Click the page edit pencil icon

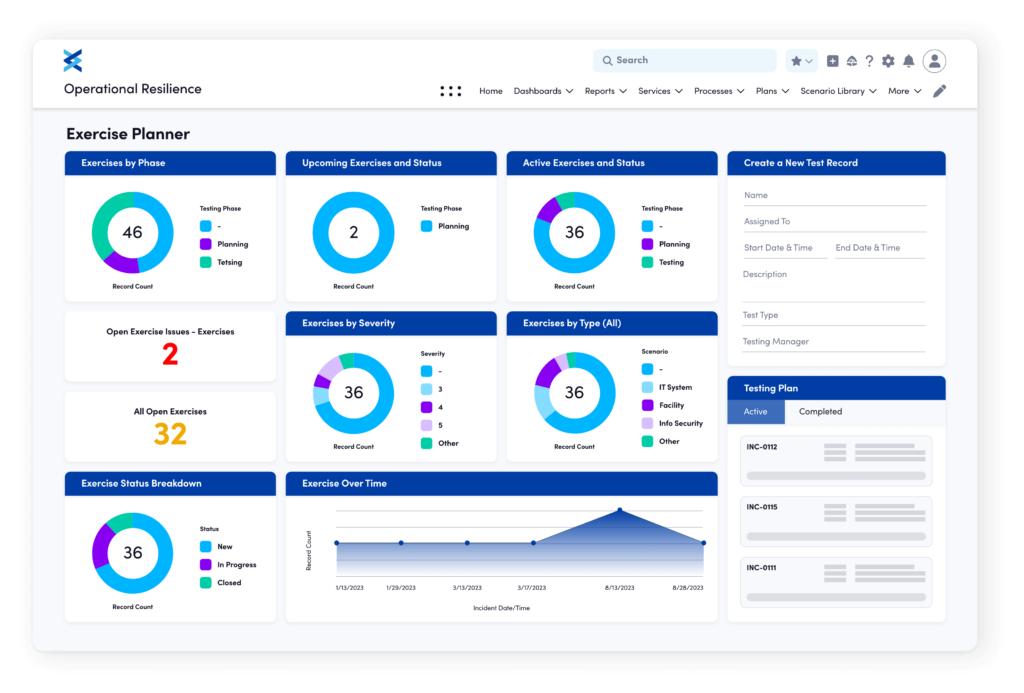point(938,90)
